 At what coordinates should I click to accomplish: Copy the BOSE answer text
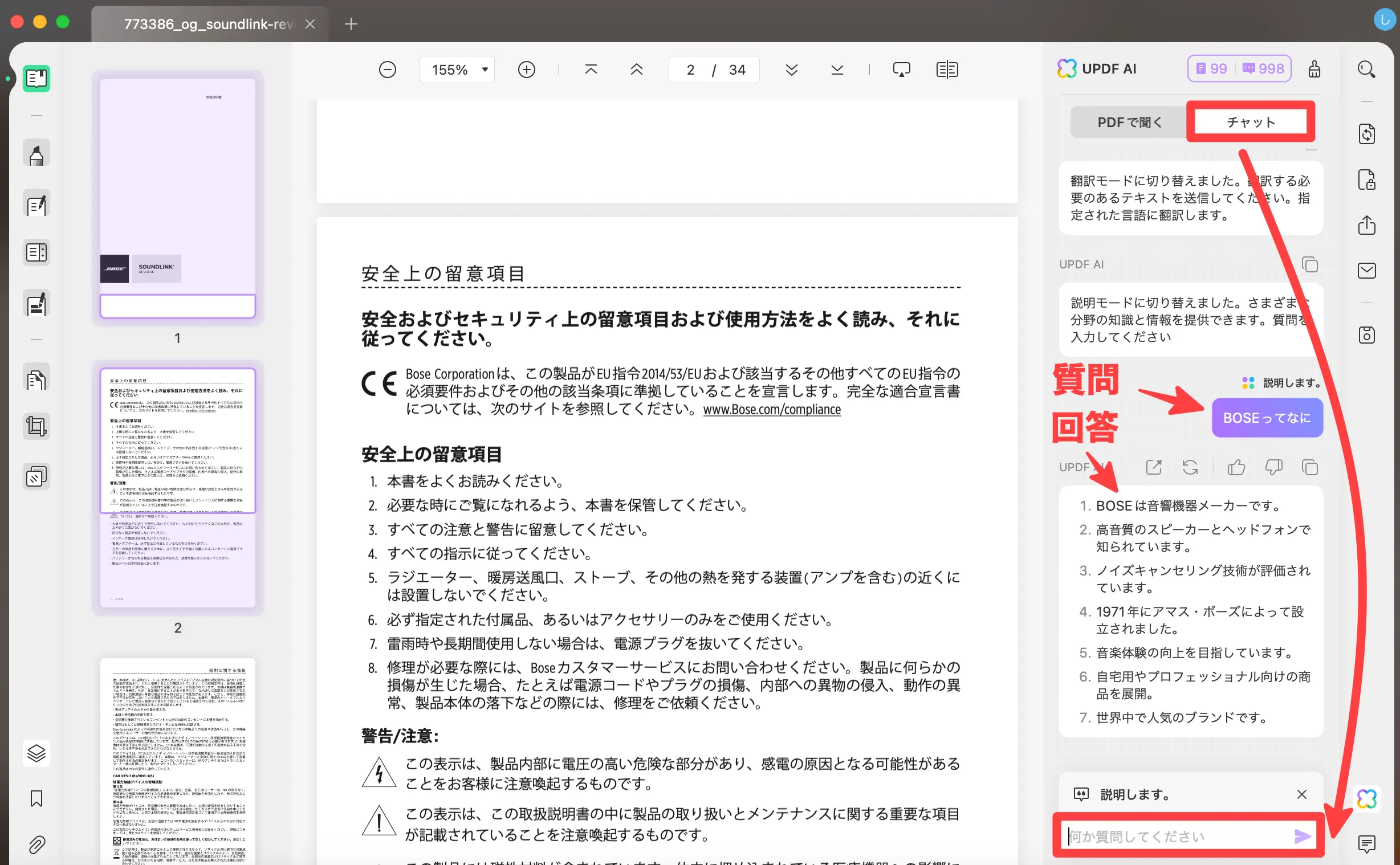tap(1310, 467)
